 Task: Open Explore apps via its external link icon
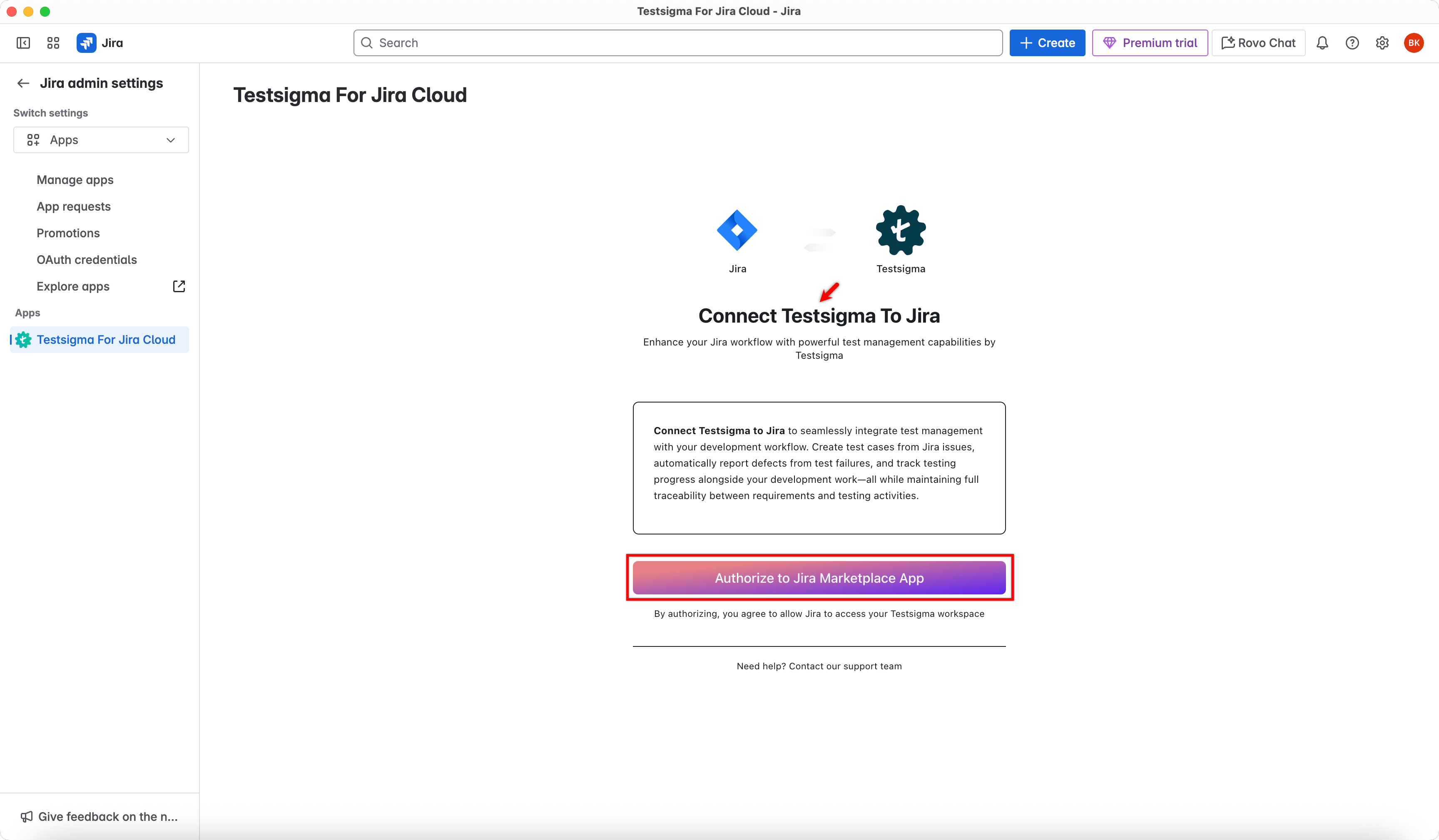pos(179,286)
